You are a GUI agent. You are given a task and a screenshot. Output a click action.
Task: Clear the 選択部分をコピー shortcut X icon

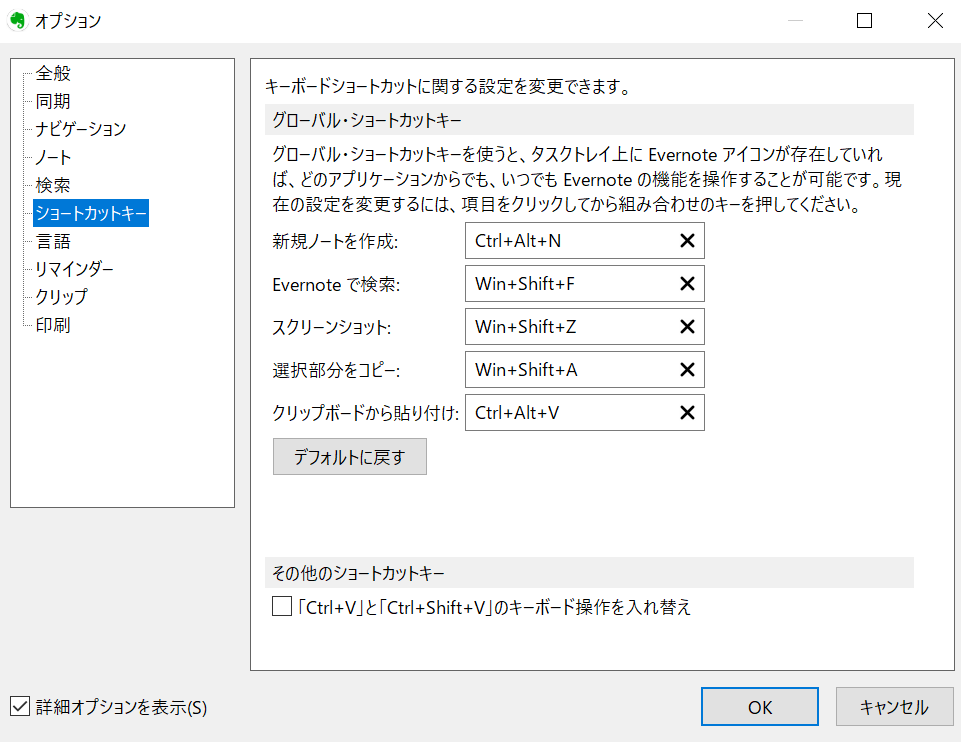pyautogui.click(x=687, y=369)
